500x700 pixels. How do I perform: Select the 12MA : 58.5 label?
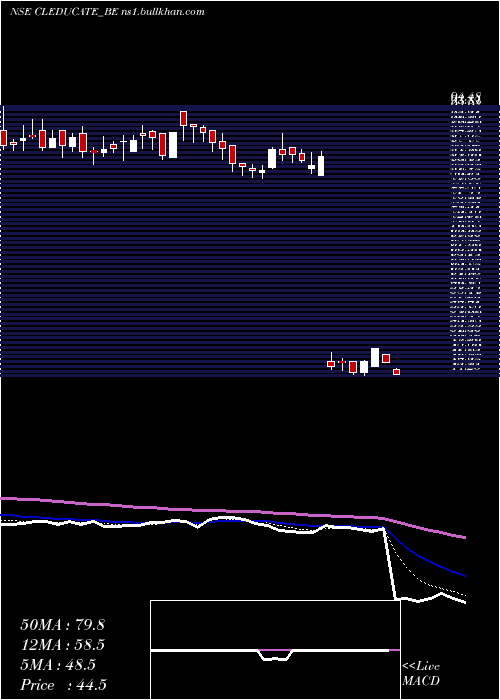tap(62, 645)
